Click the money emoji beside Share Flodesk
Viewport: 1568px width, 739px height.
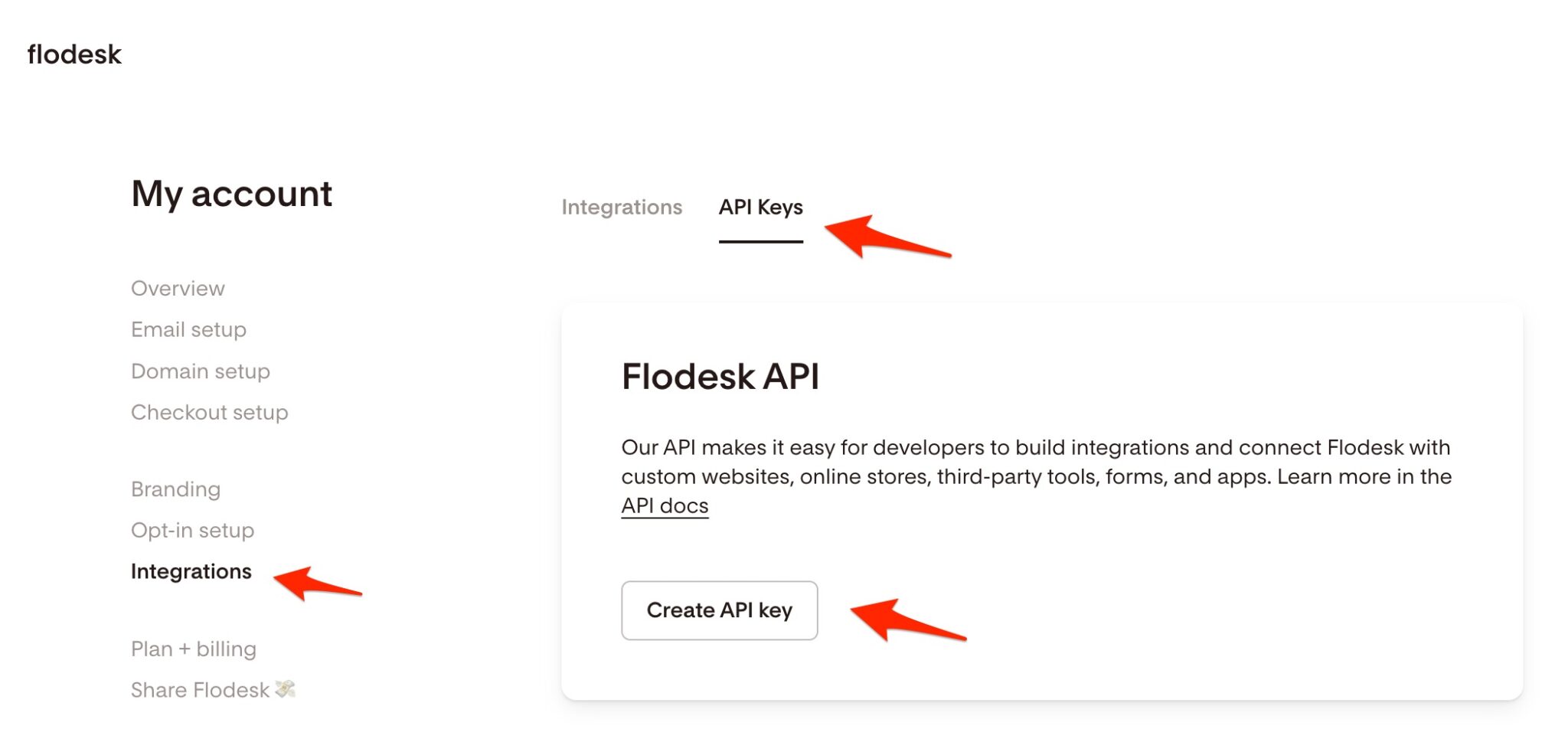[x=285, y=688]
